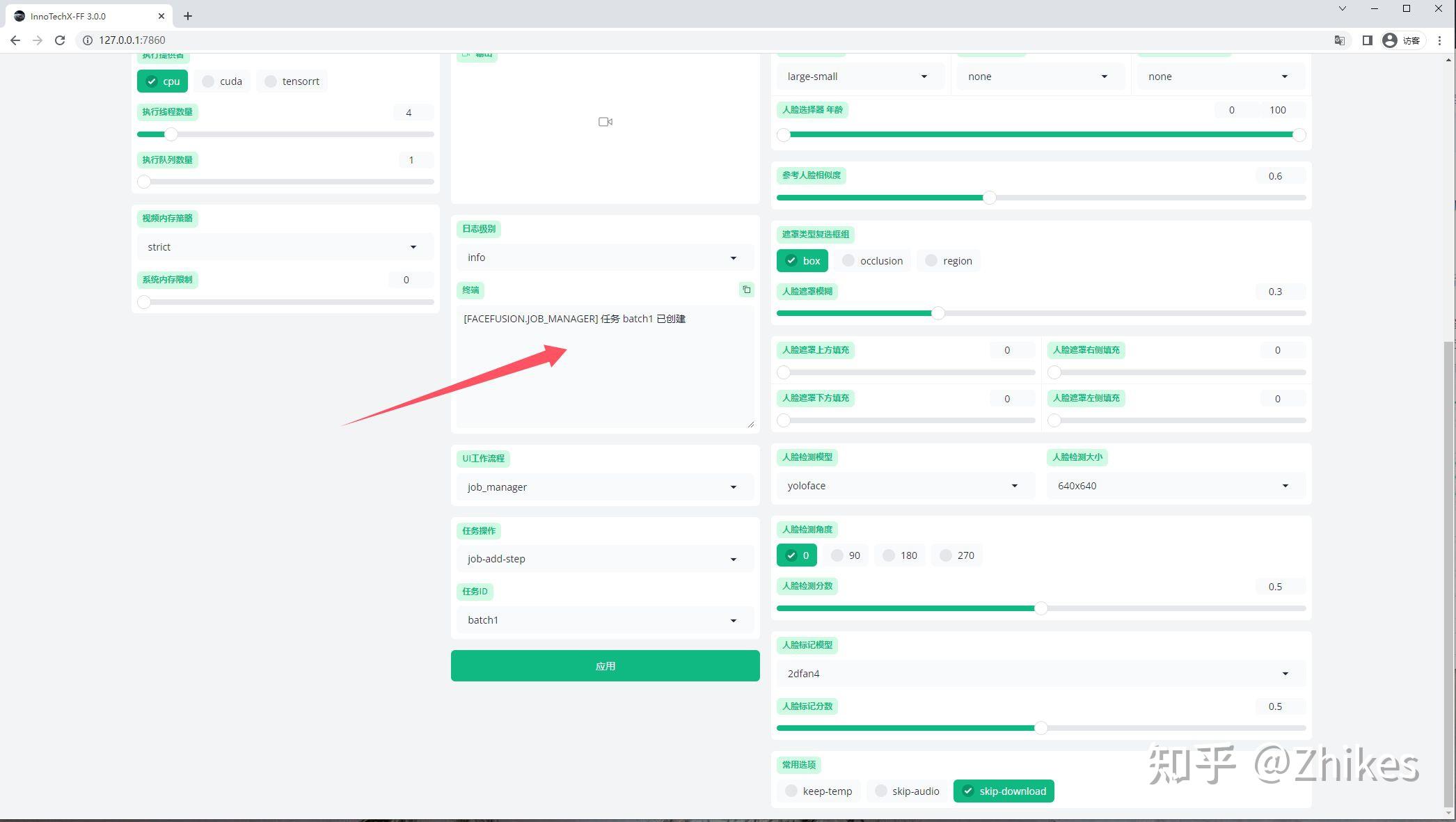Open the batch1 task ID dropdown
The width and height of the screenshot is (1456, 822).
(x=606, y=620)
